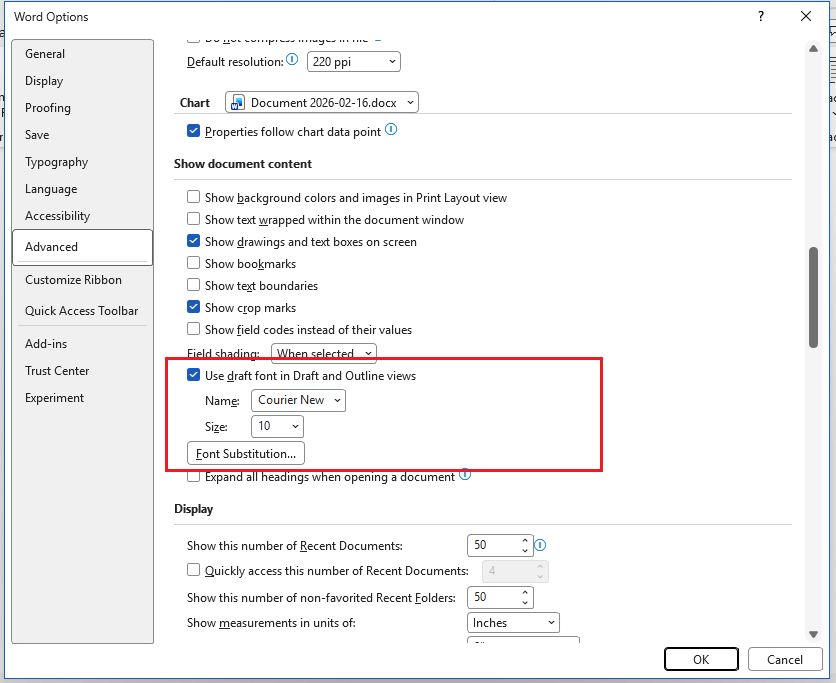Viewport: 836px width, 683px height.
Task: Click OK to apply options
Action: (701, 660)
